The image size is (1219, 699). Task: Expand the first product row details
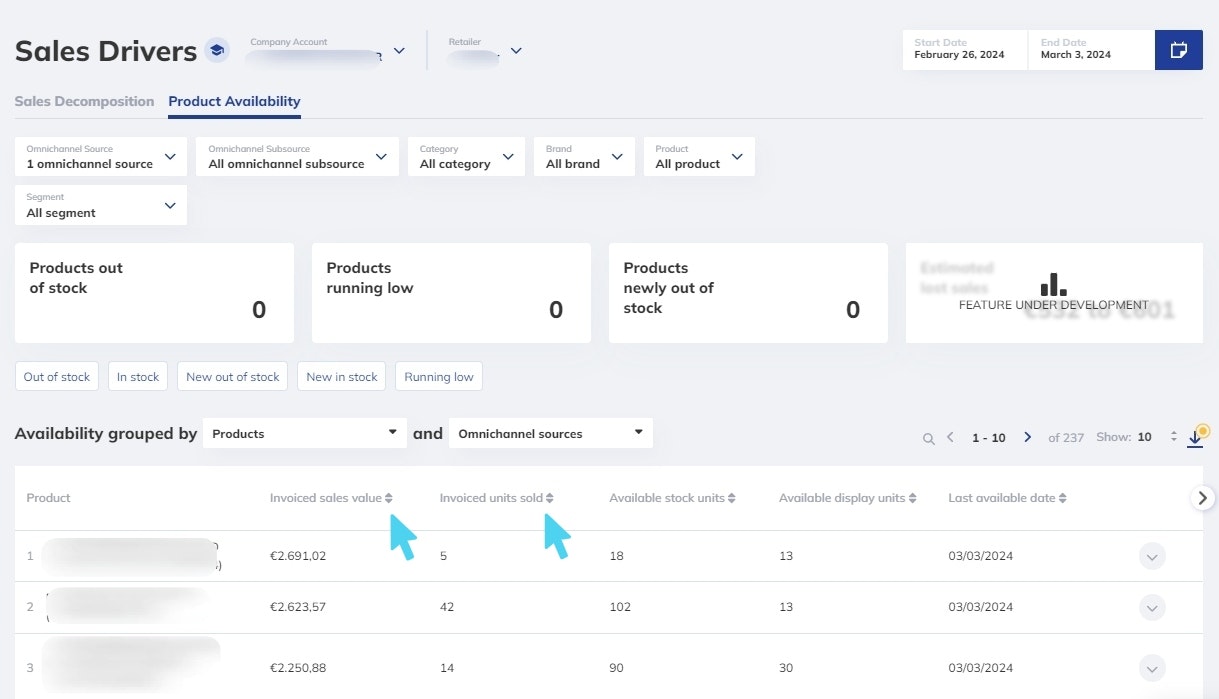tap(1152, 556)
